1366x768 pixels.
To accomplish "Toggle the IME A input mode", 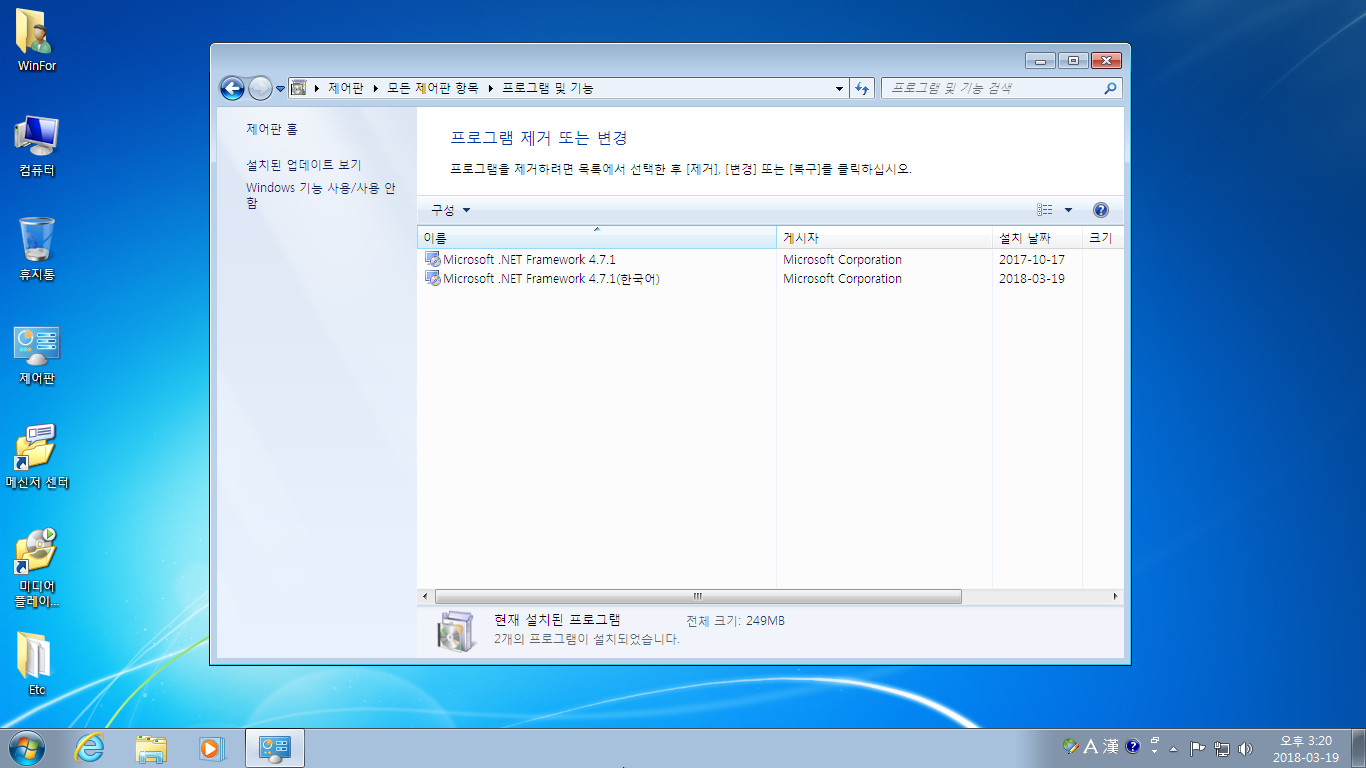I will [1091, 746].
